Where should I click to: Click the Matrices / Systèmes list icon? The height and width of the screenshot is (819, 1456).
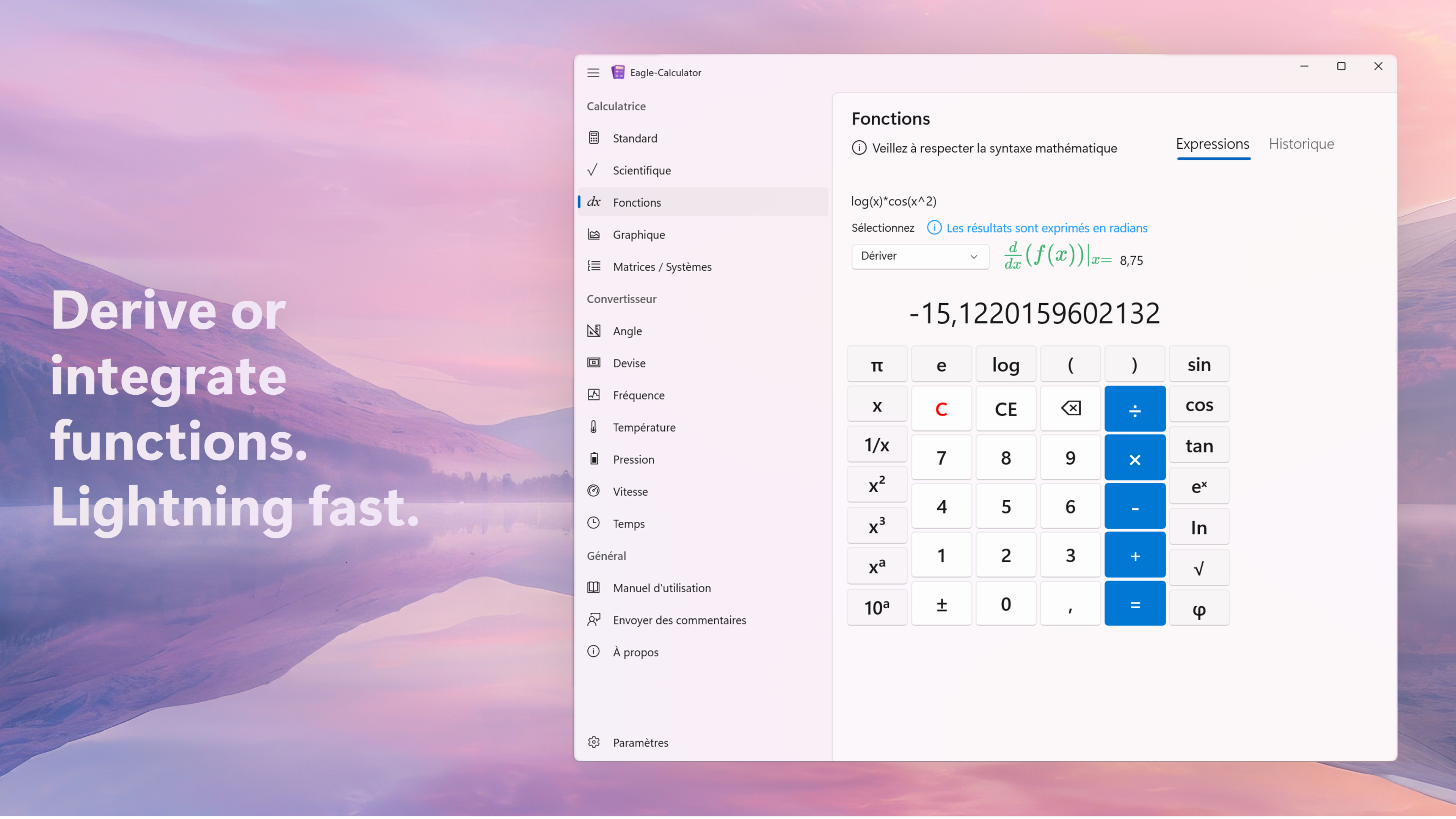(593, 266)
